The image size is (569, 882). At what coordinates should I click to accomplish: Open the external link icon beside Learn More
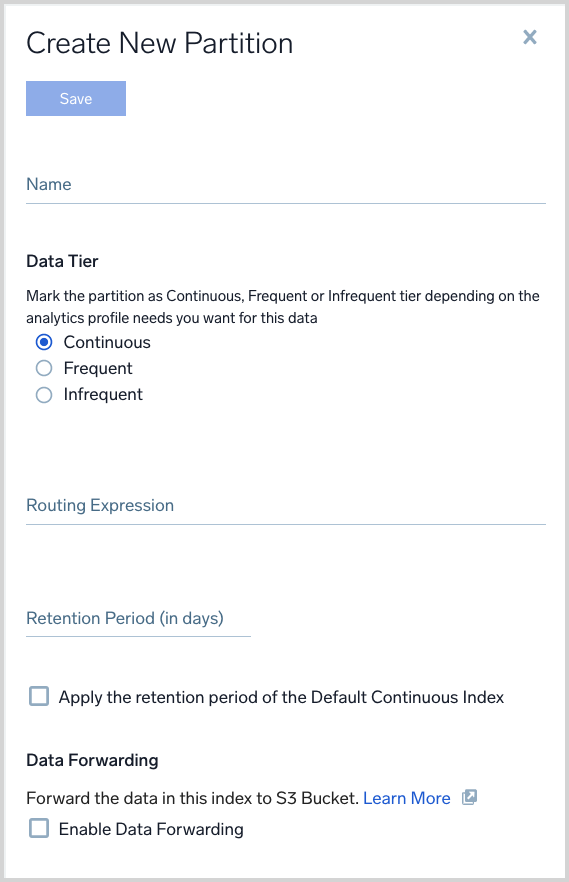click(x=469, y=797)
